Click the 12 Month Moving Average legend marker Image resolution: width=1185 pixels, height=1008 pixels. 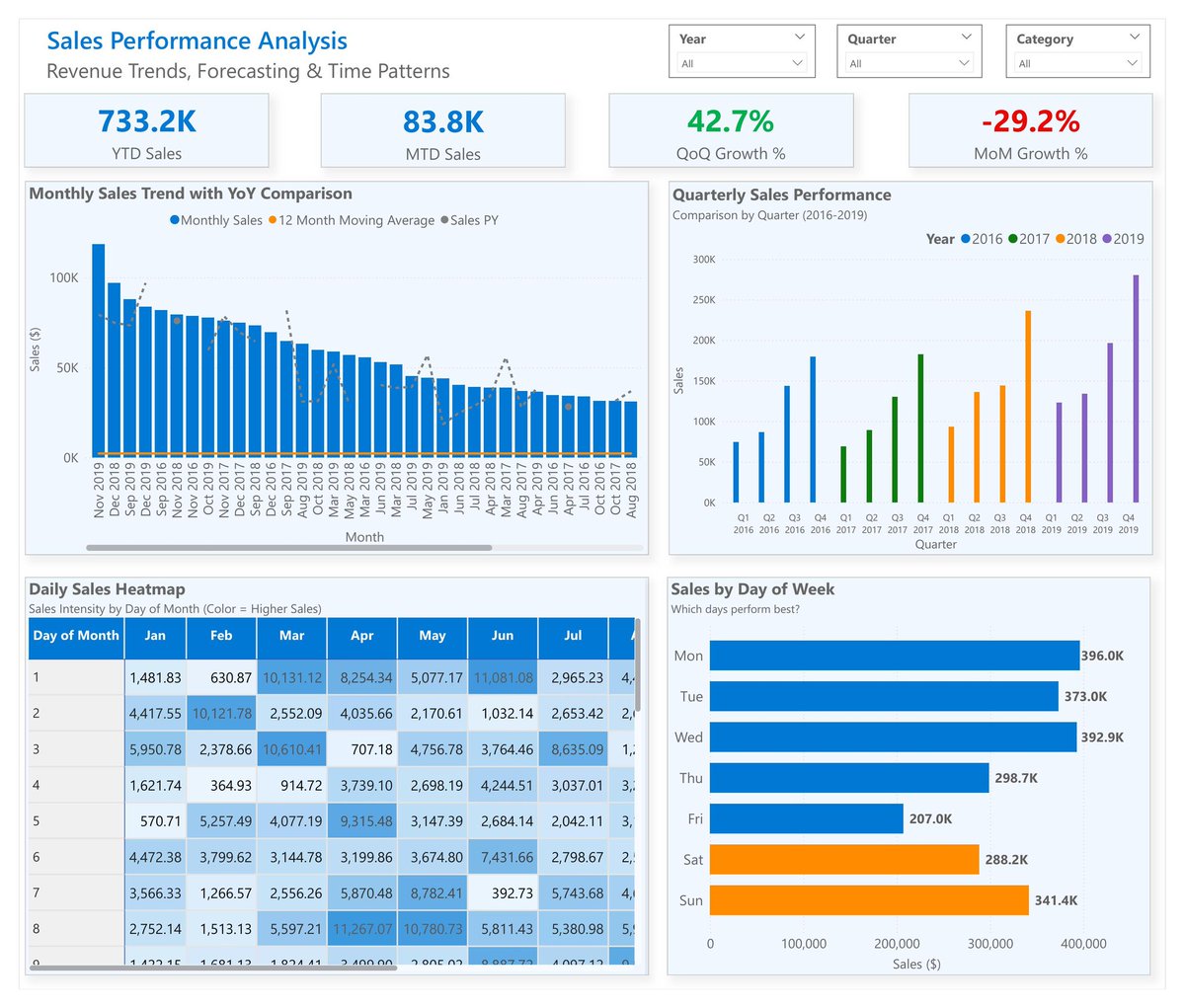273,220
